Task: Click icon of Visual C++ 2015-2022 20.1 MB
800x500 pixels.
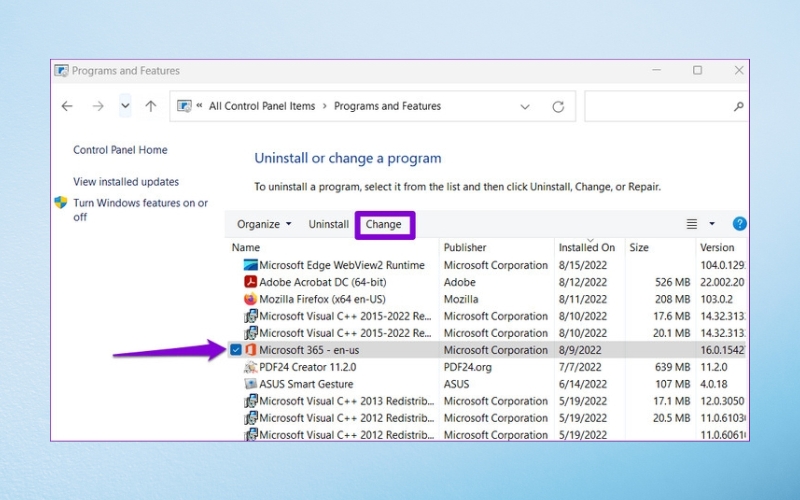Action: [x=251, y=333]
